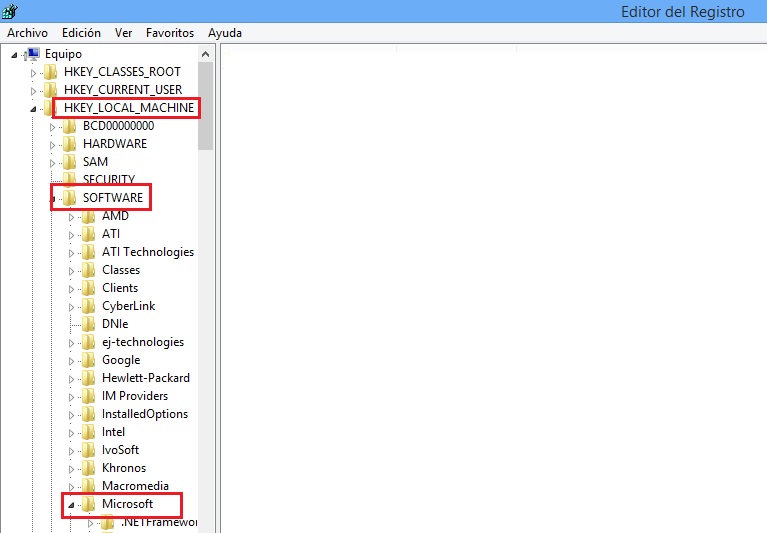Viewport: 767px width, 533px height.
Task: Click the Khronos folder icon
Action: (89, 468)
